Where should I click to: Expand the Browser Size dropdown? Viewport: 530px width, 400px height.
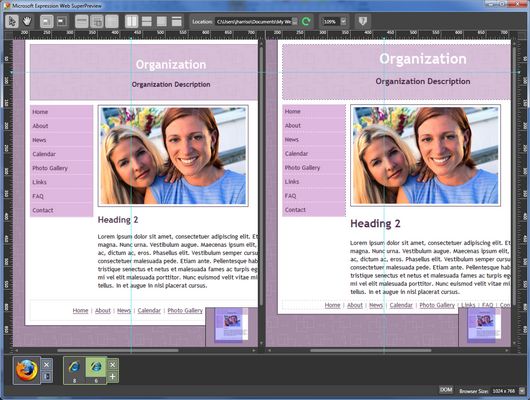[x=522, y=391]
